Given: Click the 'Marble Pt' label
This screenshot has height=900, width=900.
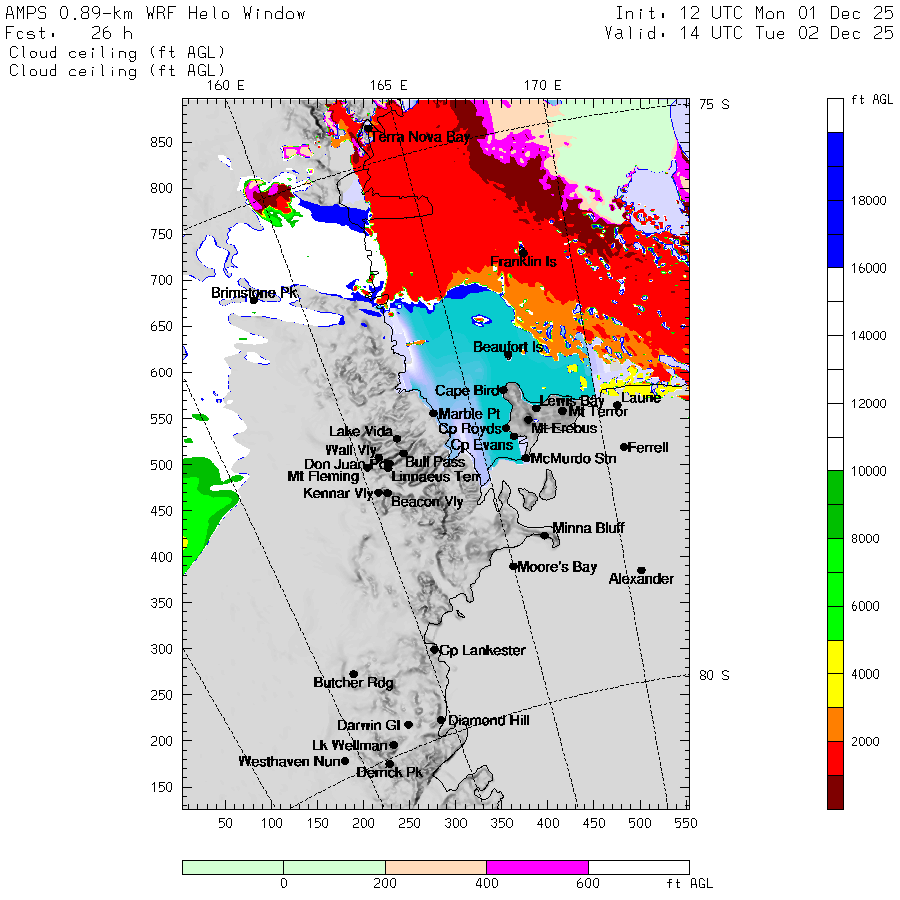Looking at the screenshot, I should pos(469,414).
